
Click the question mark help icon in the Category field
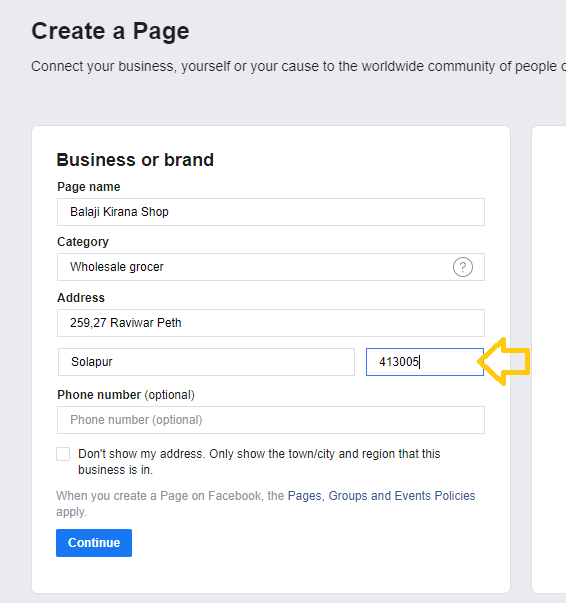pyautogui.click(x=463, y=267)
